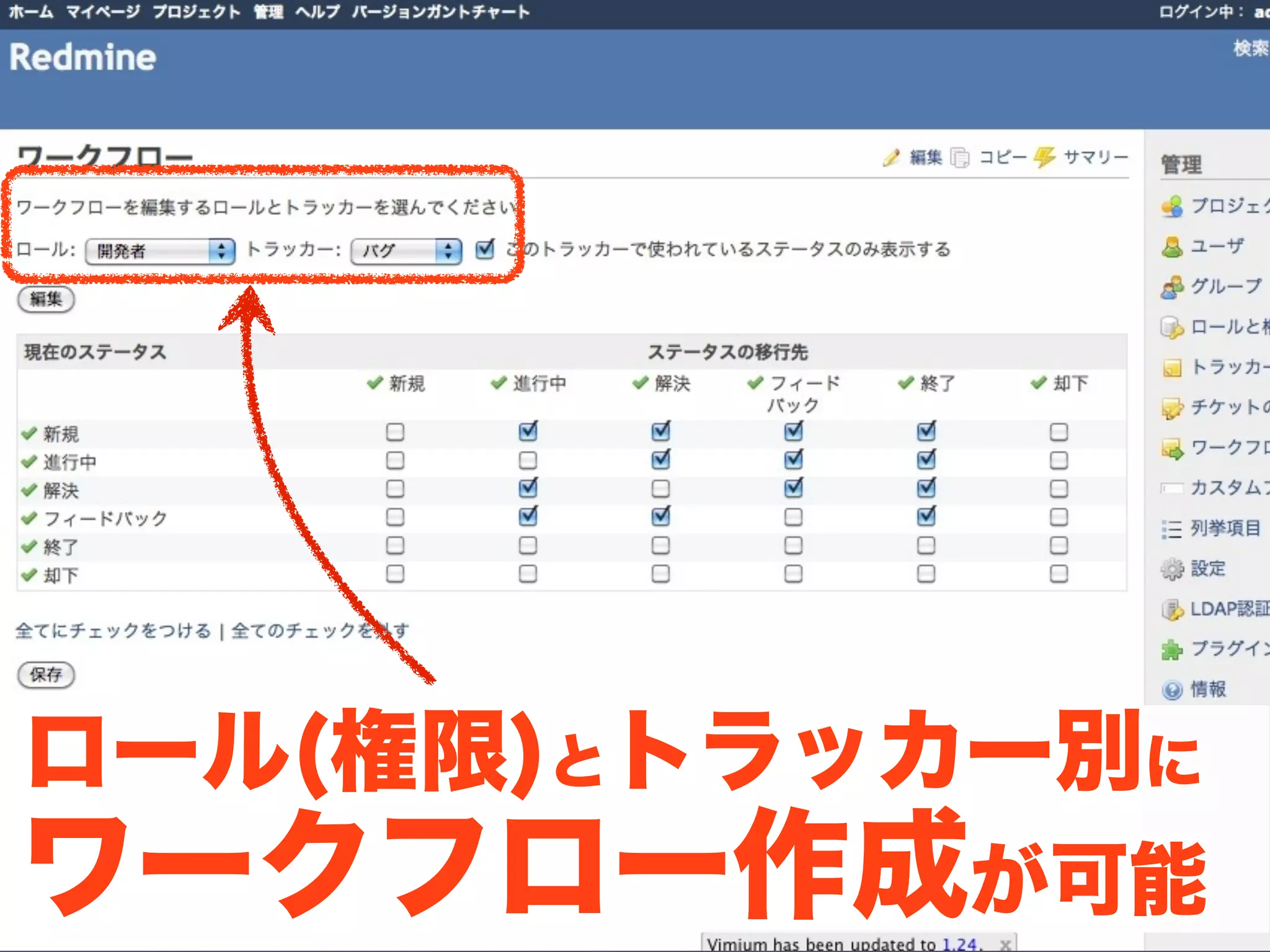This screenshot has width=1270, height=952.
Task: Click green check beside 解決 column header
Action: tap(641, 382)
